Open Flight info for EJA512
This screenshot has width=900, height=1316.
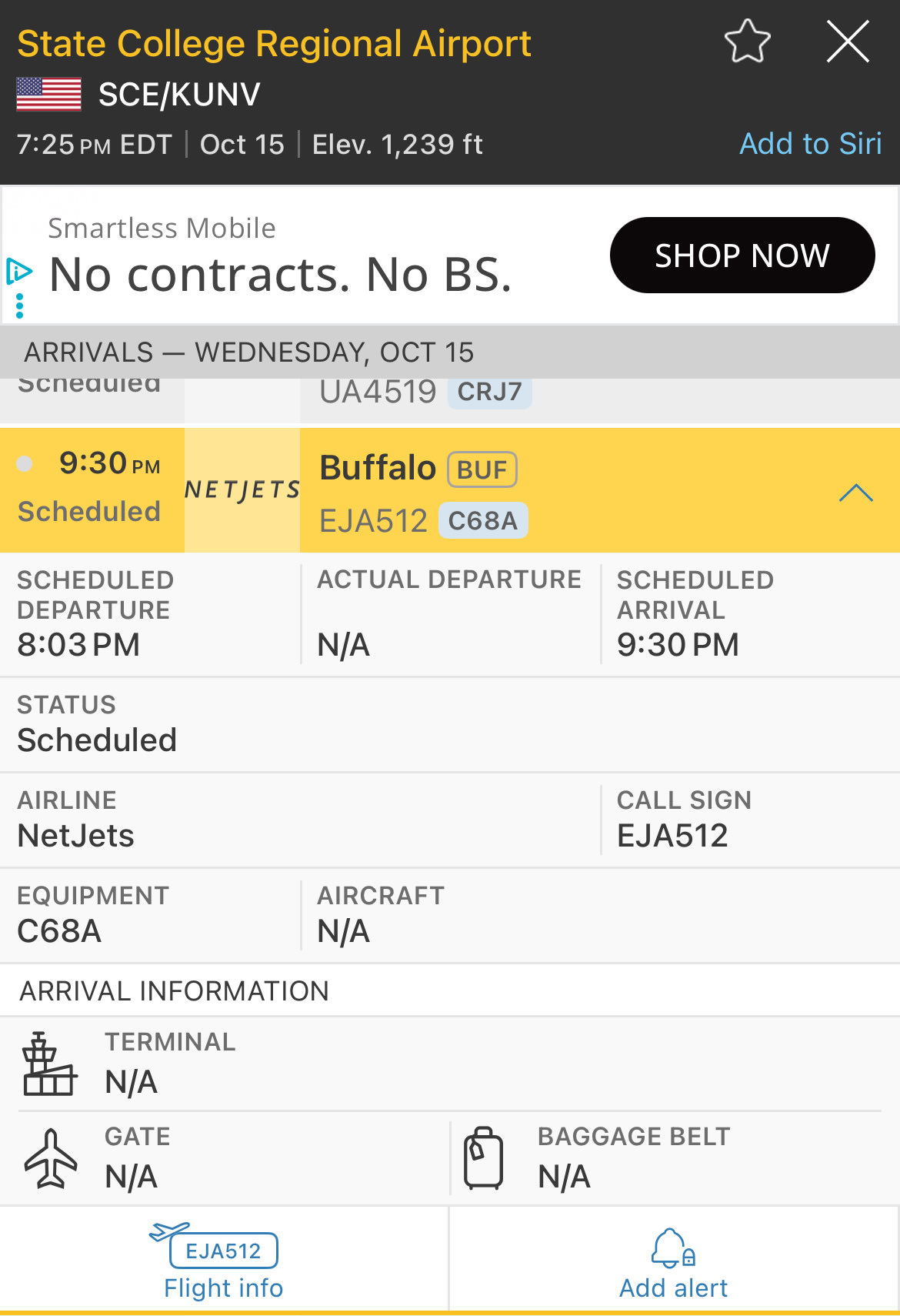point(223,1262)
